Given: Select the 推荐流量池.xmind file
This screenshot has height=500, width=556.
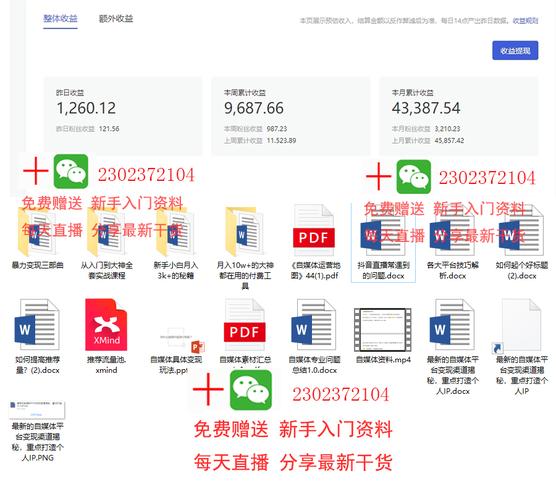Looking at the screenshot, I should 106,335.
